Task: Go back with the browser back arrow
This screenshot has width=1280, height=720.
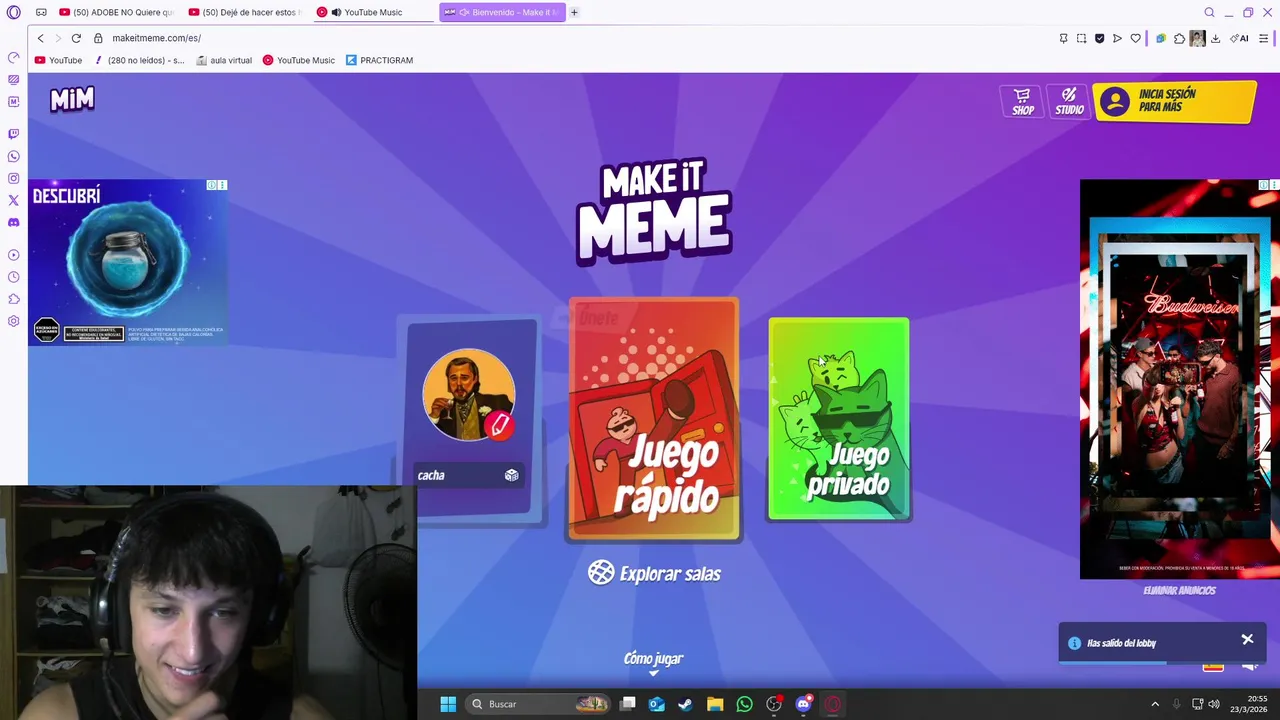Action: (40, 38)
